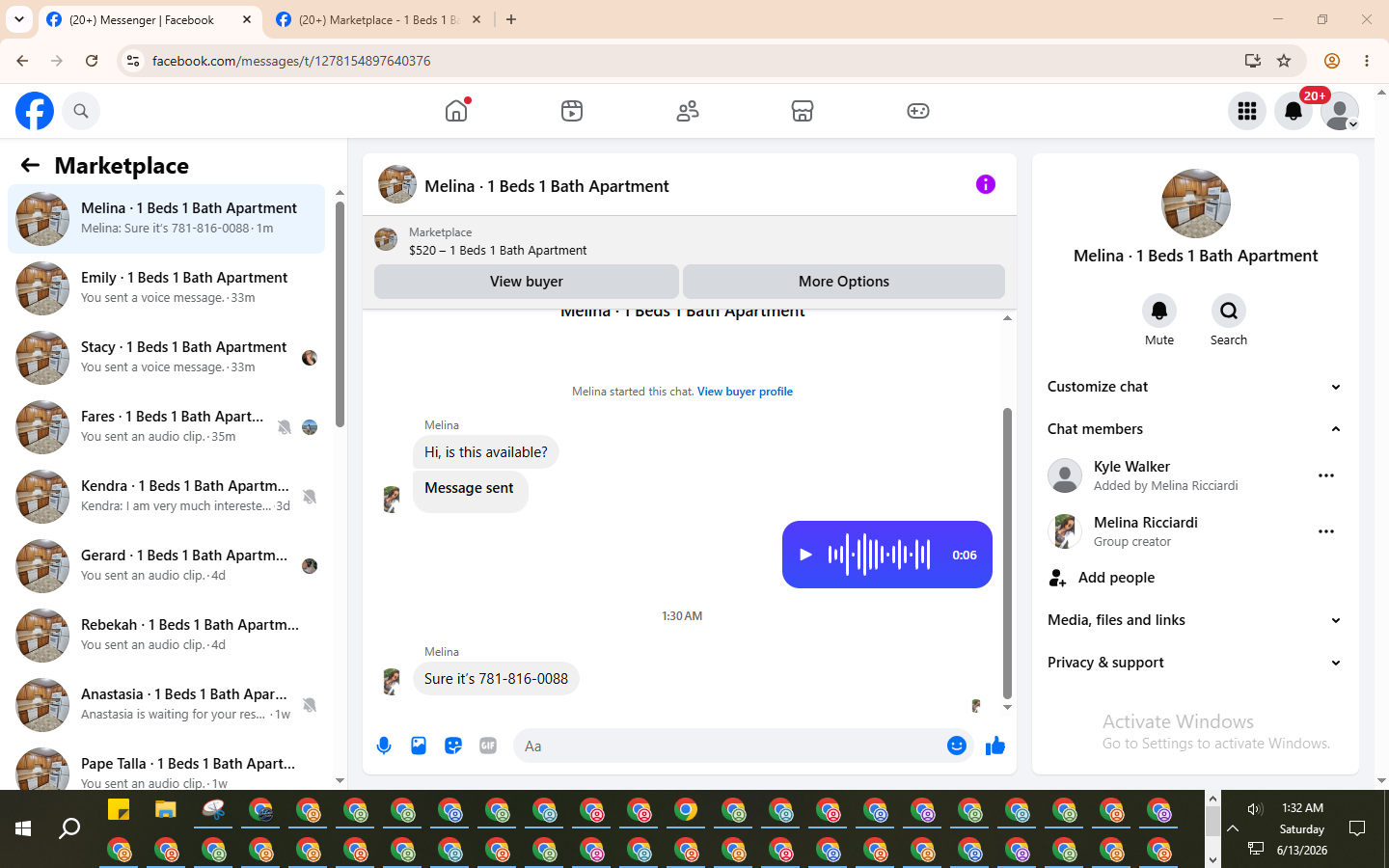This screenshot has height=868, width=1389.
Task: Expand the Customize chat section
Action: pos(1194,387)
